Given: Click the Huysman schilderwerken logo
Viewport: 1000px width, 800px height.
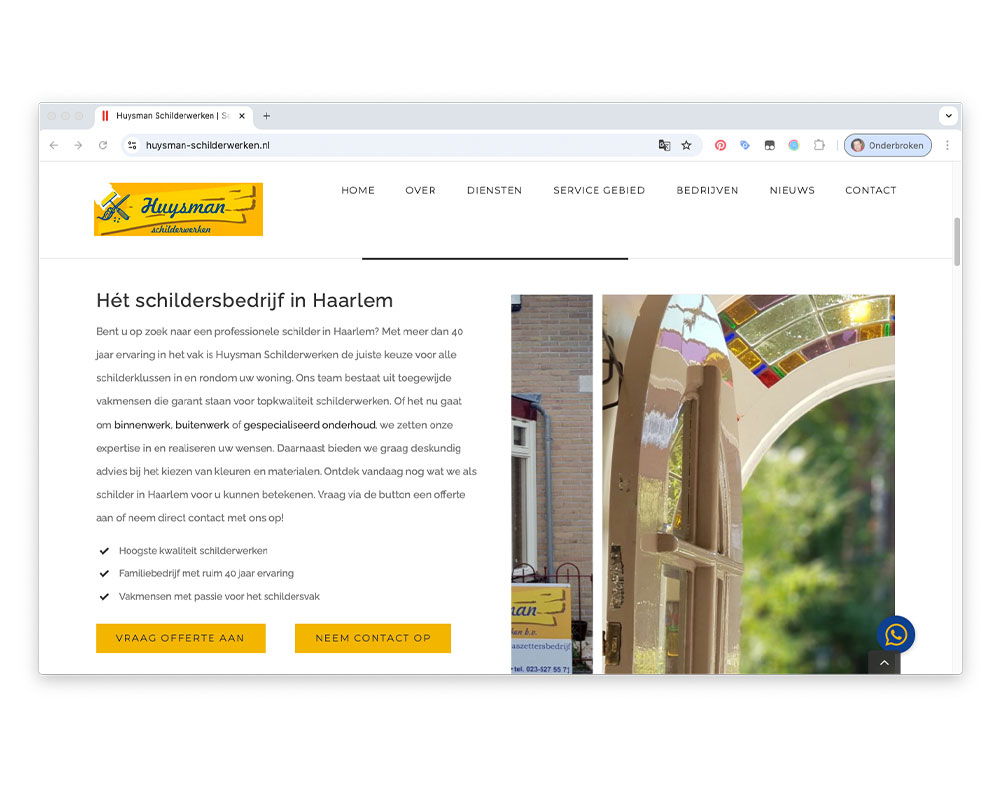Looking at the screenshot, I should (179, 209).
